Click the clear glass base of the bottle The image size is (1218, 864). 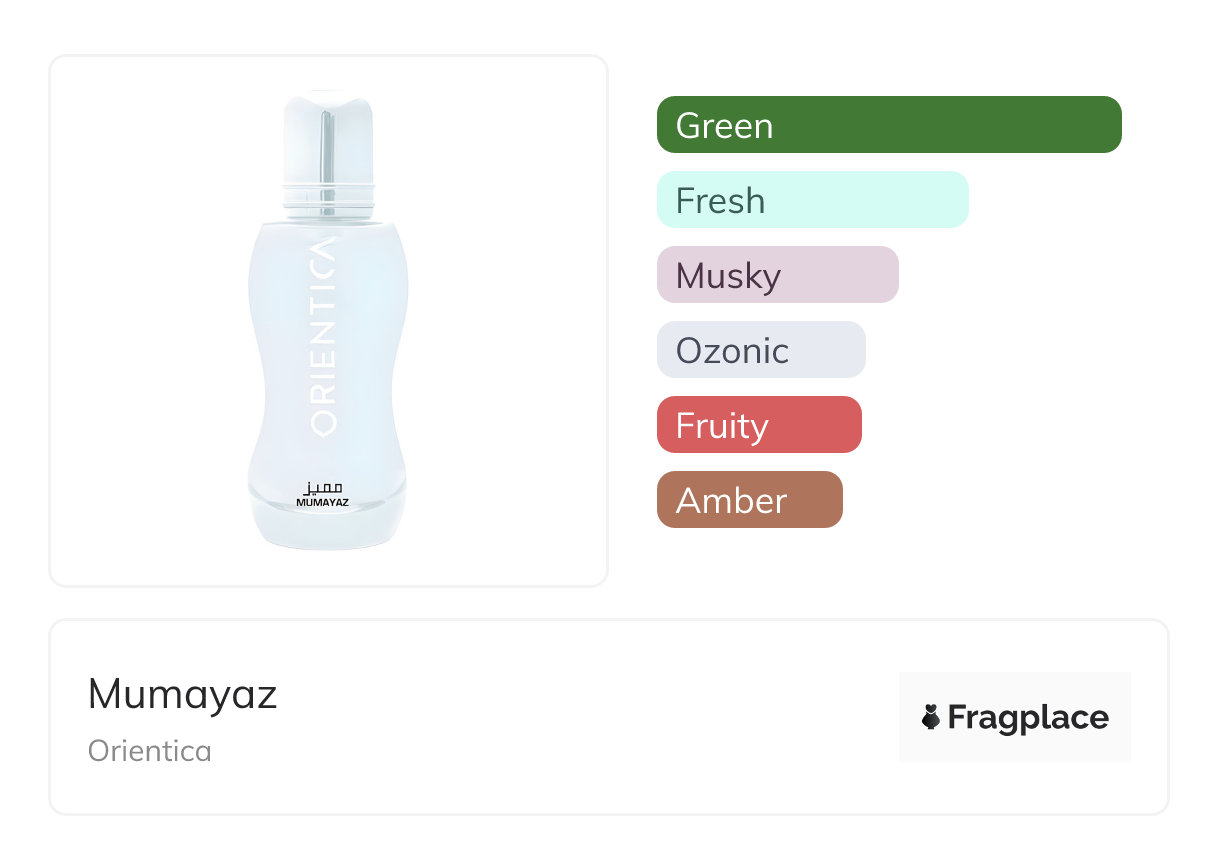(x=328, y=528)
